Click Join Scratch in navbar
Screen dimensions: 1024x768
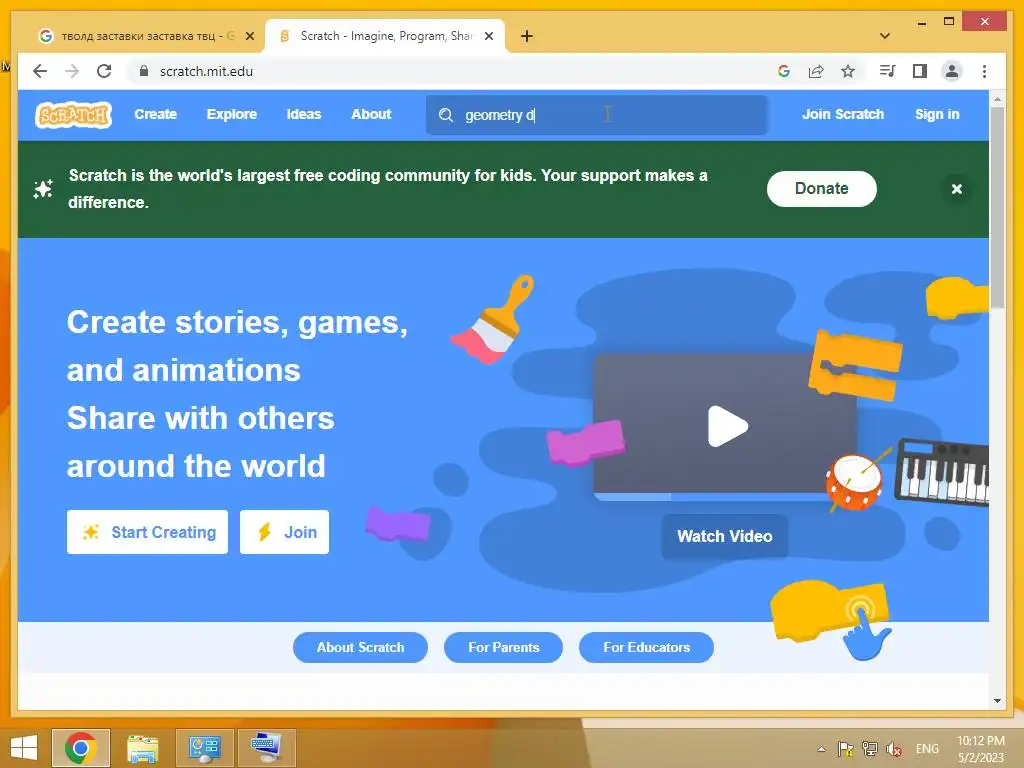tap(842, 114)
